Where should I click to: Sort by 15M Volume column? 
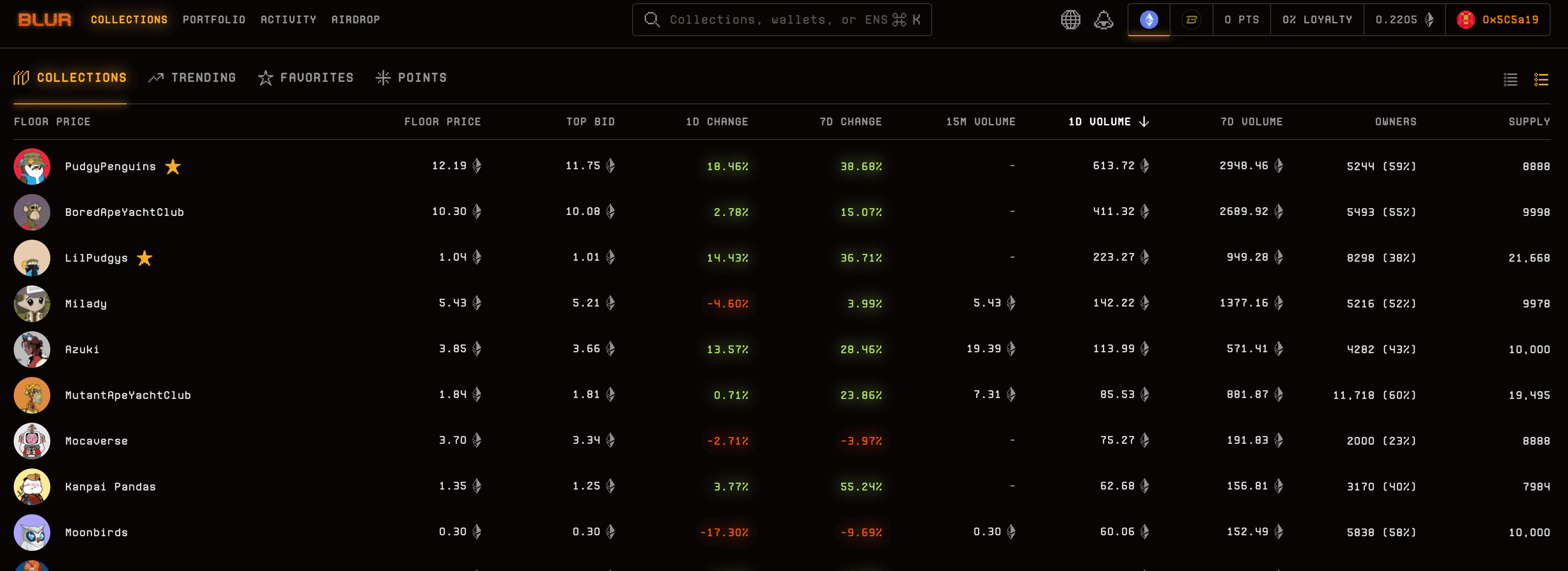(981, 122)
